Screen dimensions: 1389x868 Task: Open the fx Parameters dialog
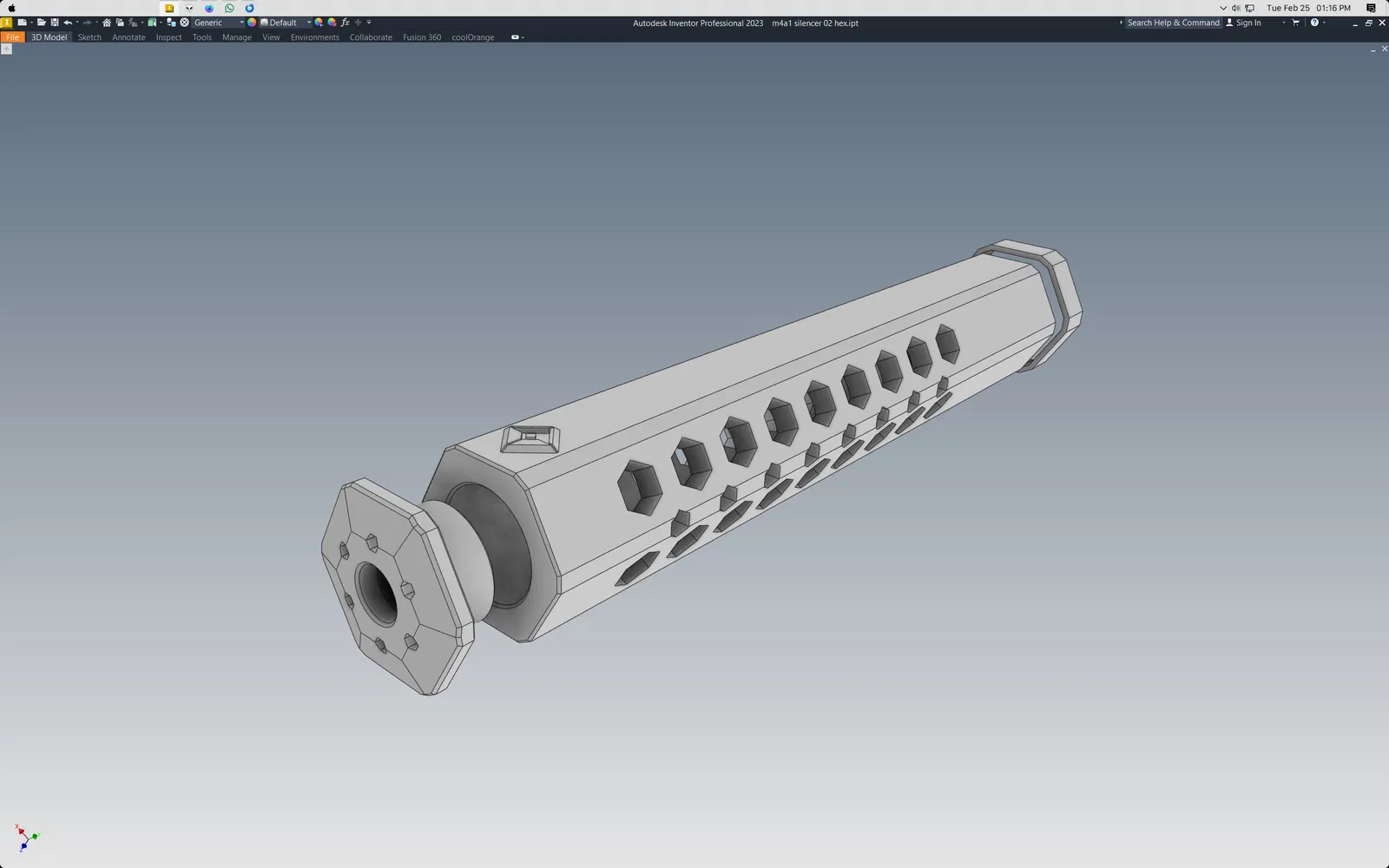pos(345,23)
